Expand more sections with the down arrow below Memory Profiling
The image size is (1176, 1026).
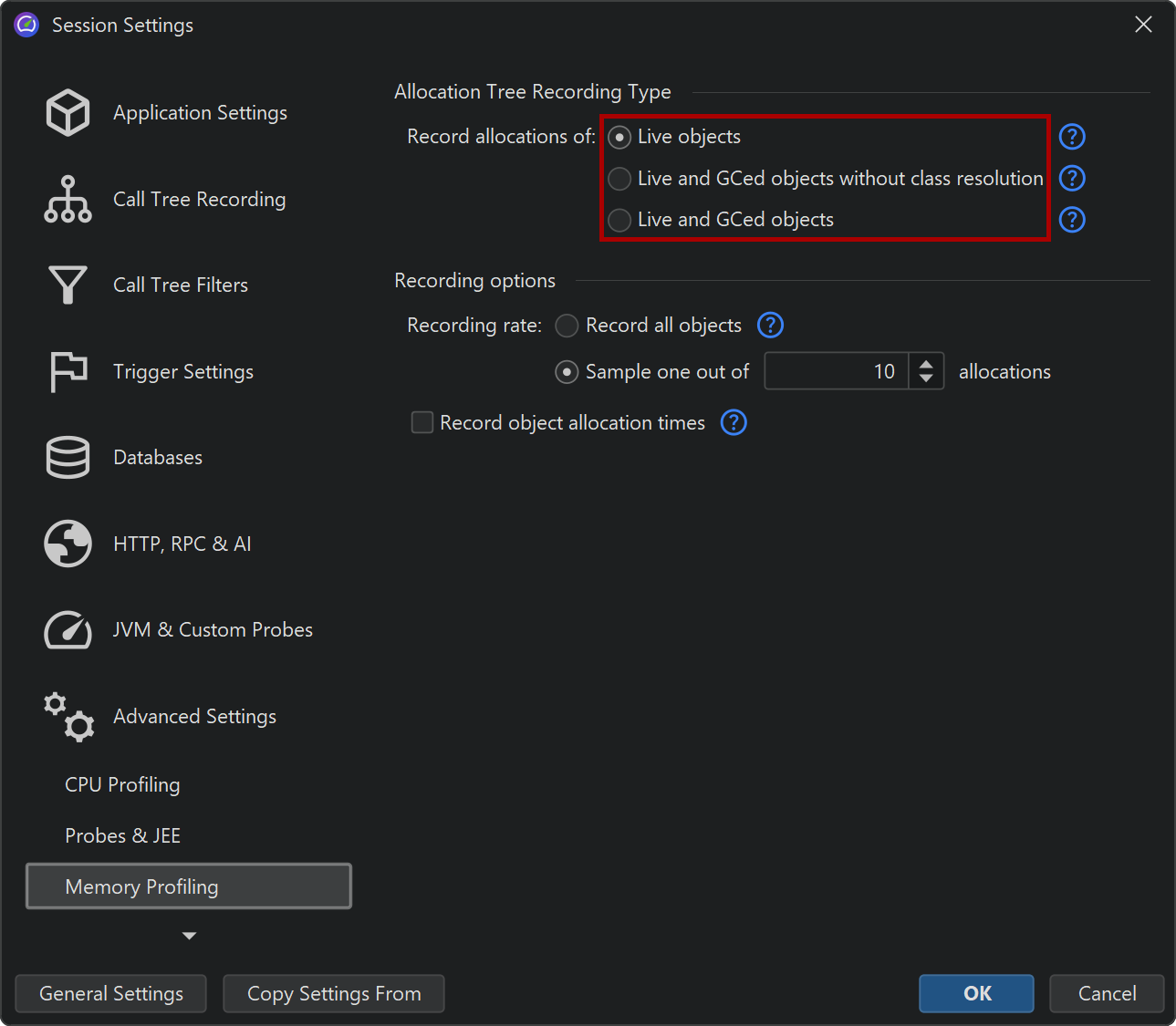pos(189,936)
